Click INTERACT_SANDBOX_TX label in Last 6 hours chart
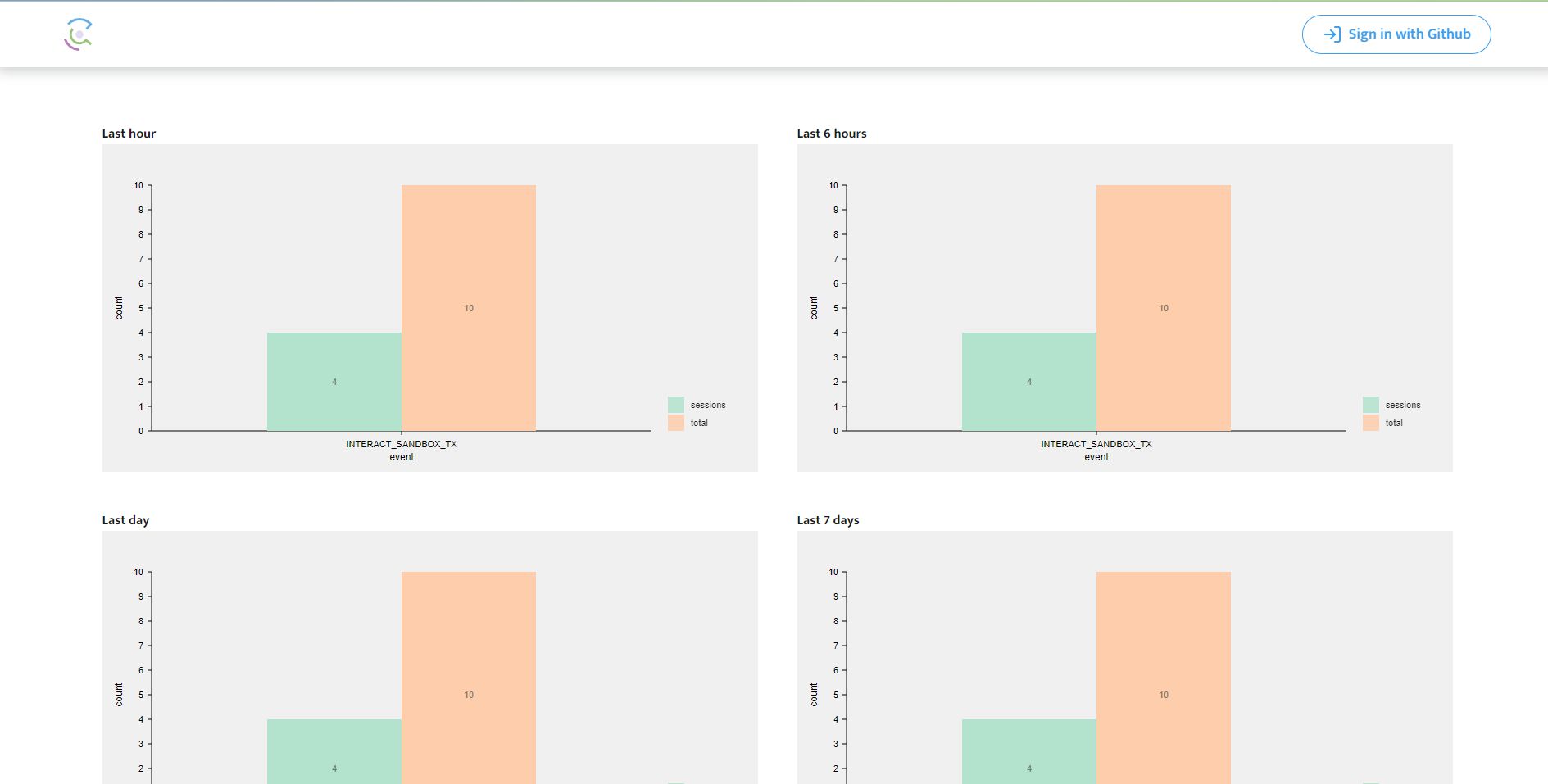The height and width of the screenshot is (784, 1548). (x=1096, y=444)
